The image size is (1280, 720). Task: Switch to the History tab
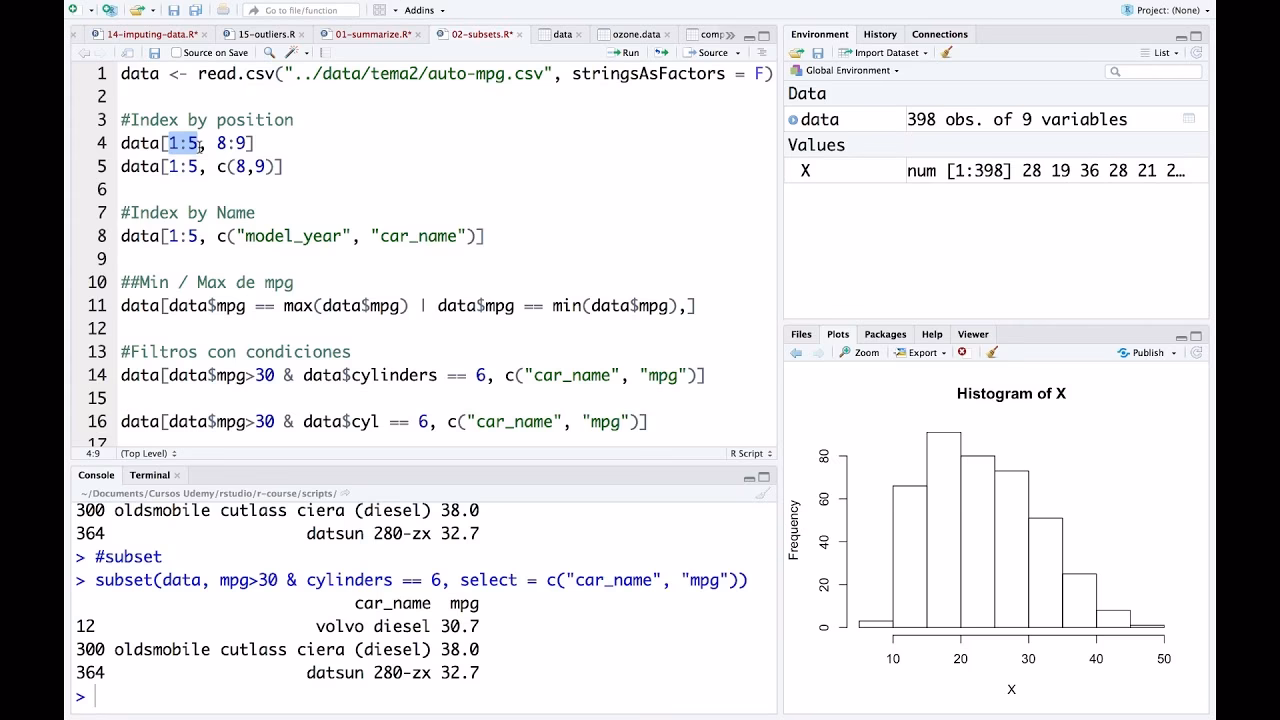click(880, 34)
